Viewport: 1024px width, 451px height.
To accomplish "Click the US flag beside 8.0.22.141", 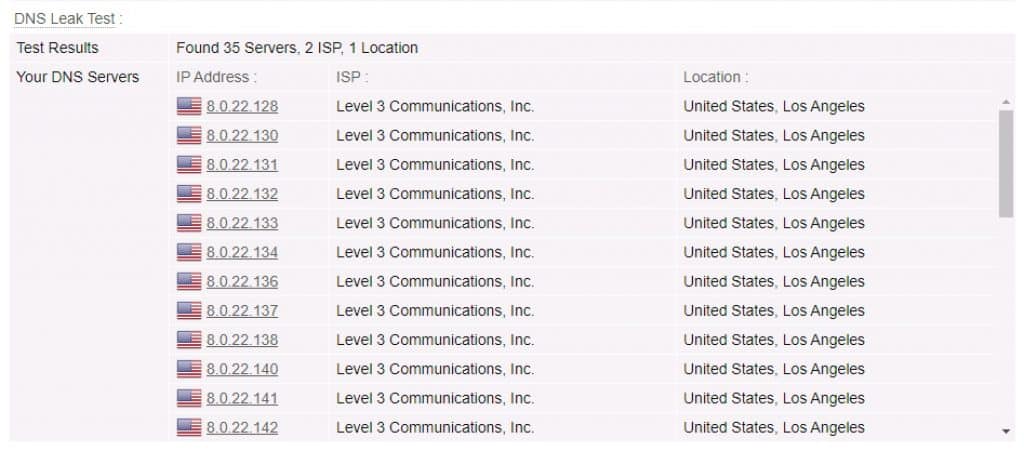I will (x=189, y=399).
